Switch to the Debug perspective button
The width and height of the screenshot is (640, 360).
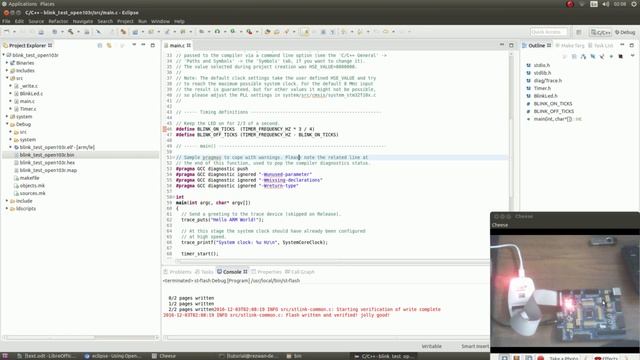(625, 32)
